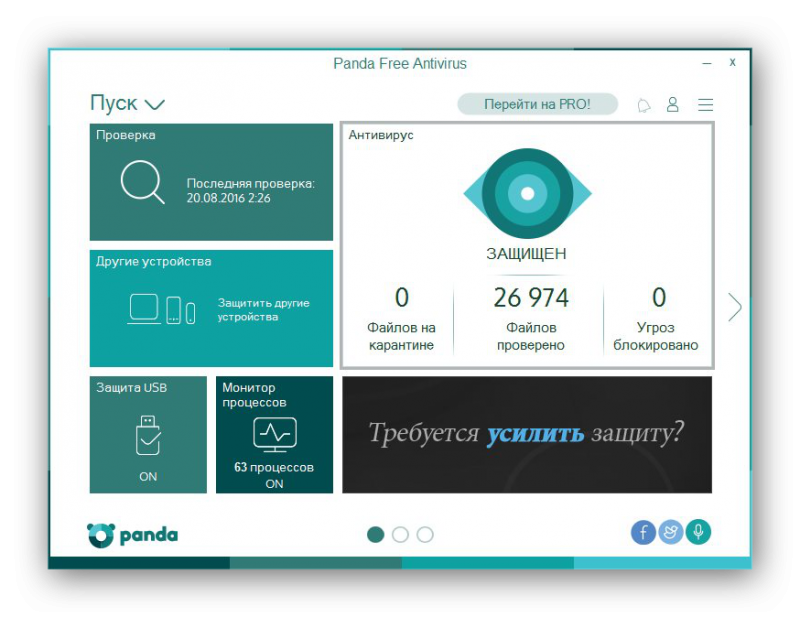Minimize the Panda Free Antivirus window
The width and height of the screenshot is (800, 617).
(707, 63)
